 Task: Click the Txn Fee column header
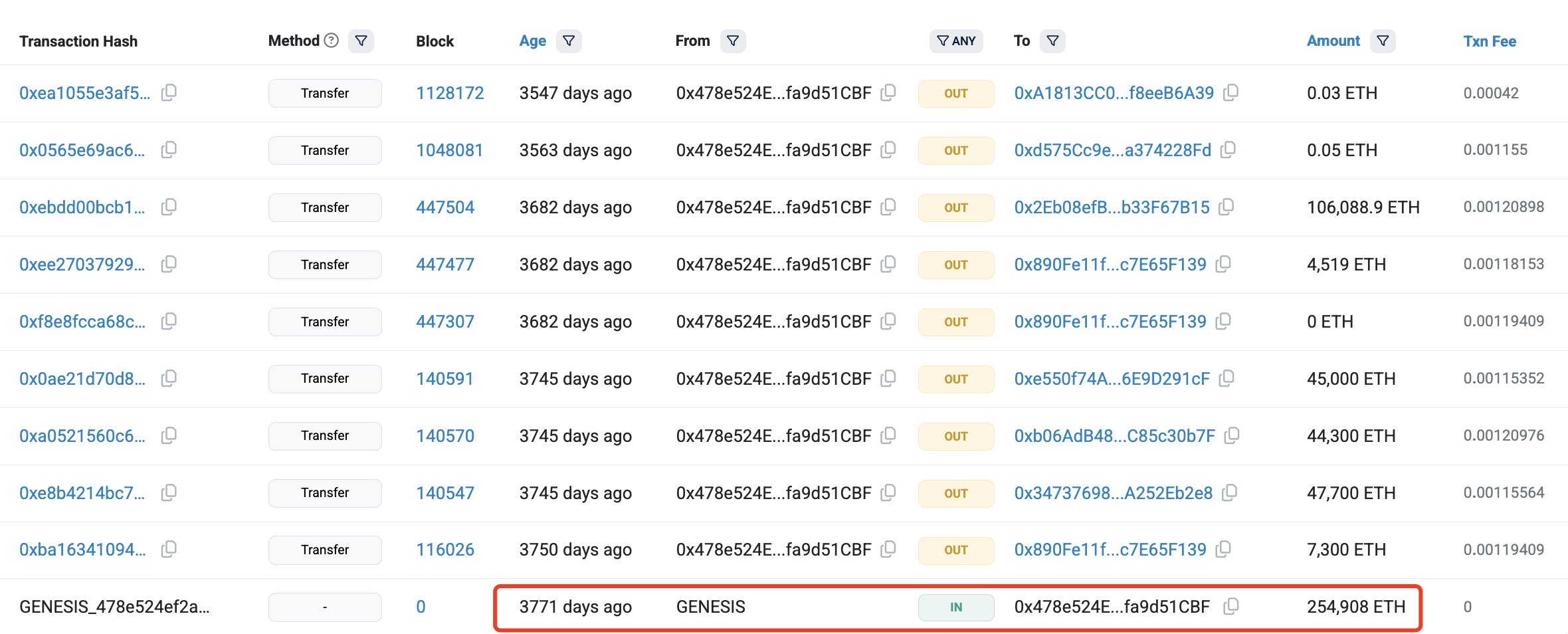(1490, 41)
